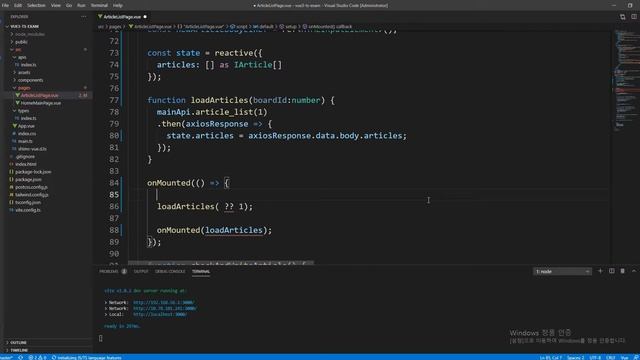Image resolution: width=640 pixels, height=360 pixels.
Task: Click the 'setup' breadcrumb segment
Action: pos(291,27)
